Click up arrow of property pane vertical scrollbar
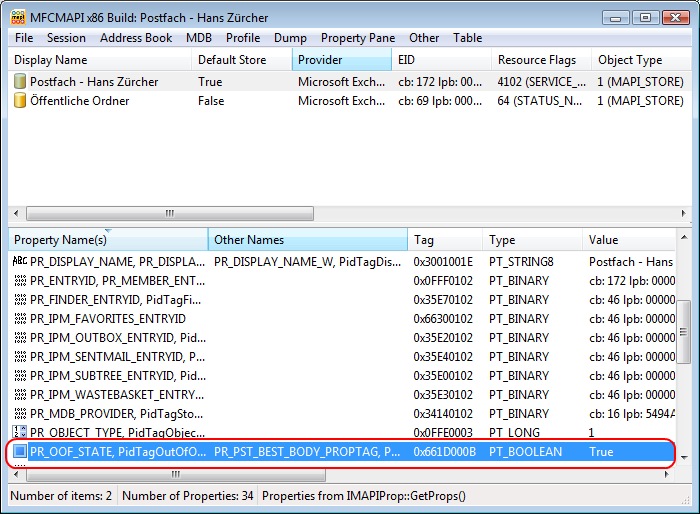The width and height of the screenshot is (700, 514). click(x=684, y=237)
